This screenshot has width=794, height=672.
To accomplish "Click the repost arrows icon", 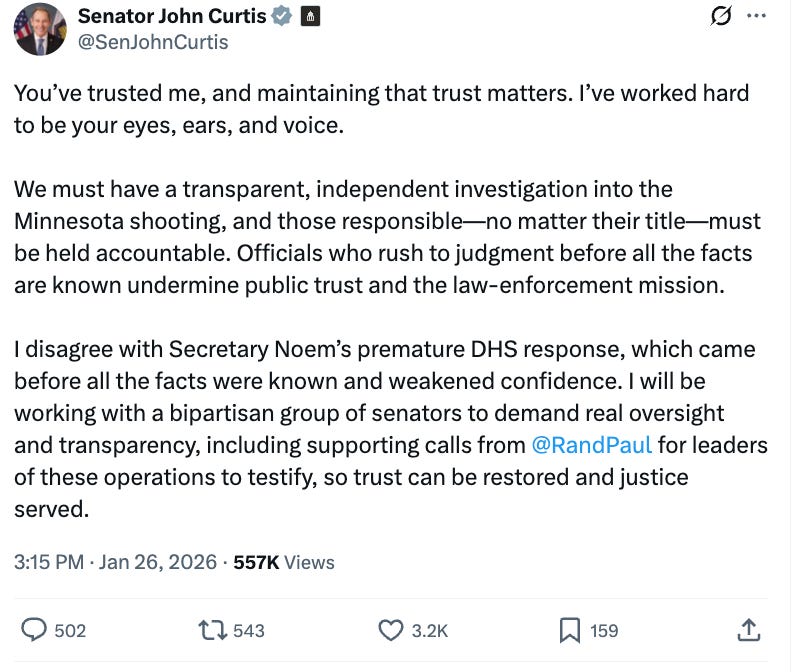I will point(212,629).
